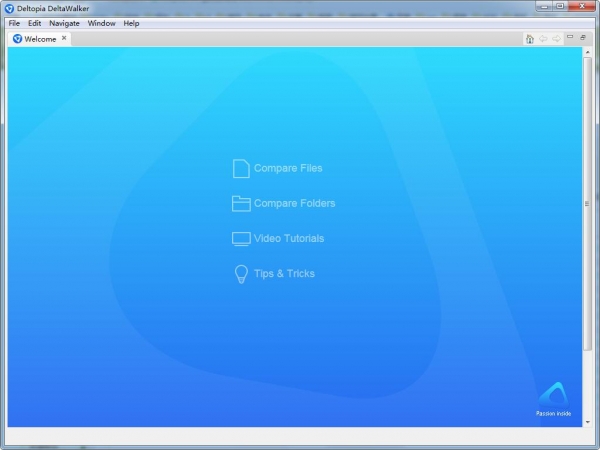Click the Compare Files document icon
The image size is (600, 450).
pyautogui.click(x=241, y=168)
